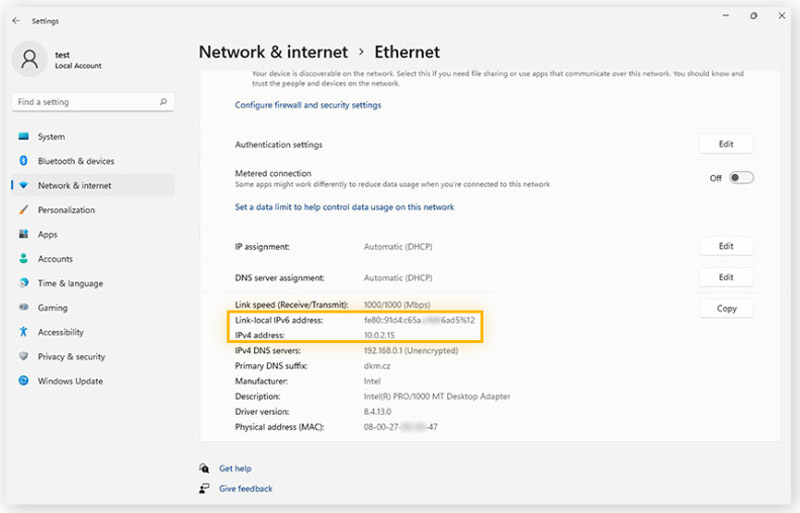Toggle the Metered connection switch

point(740,178)
